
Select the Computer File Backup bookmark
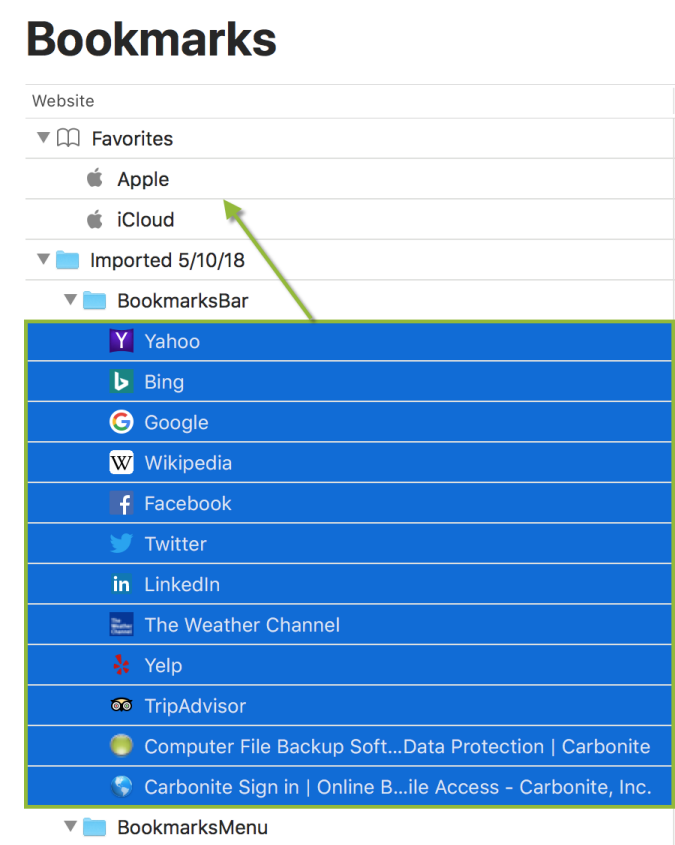click(397, 747)
